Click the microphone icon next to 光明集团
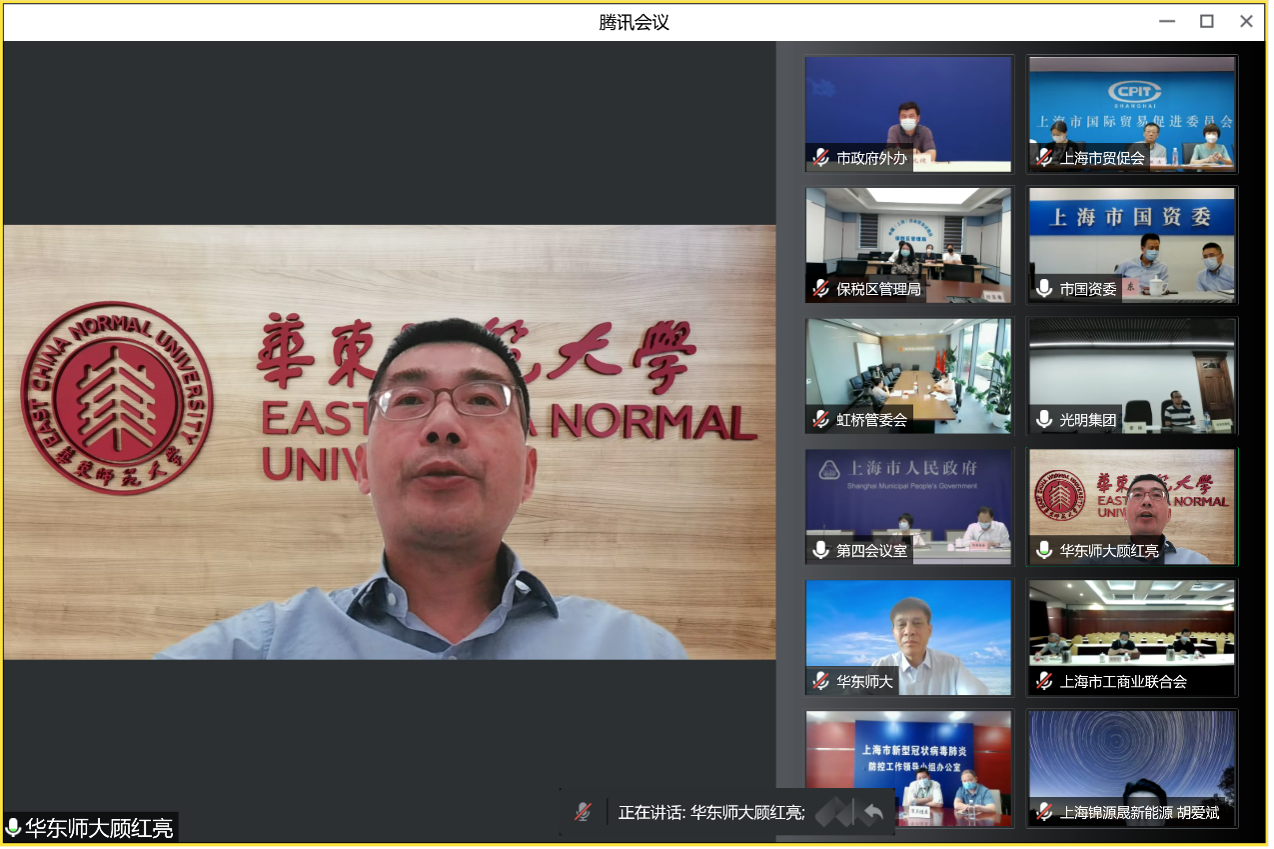 pos(1044,419)
